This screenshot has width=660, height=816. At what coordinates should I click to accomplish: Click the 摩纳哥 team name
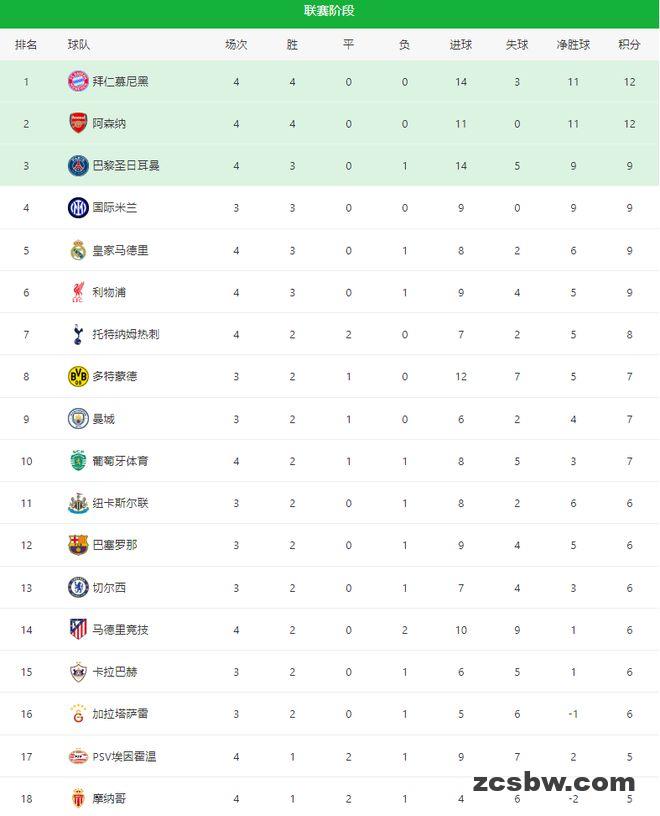click(x=109, y=798)
